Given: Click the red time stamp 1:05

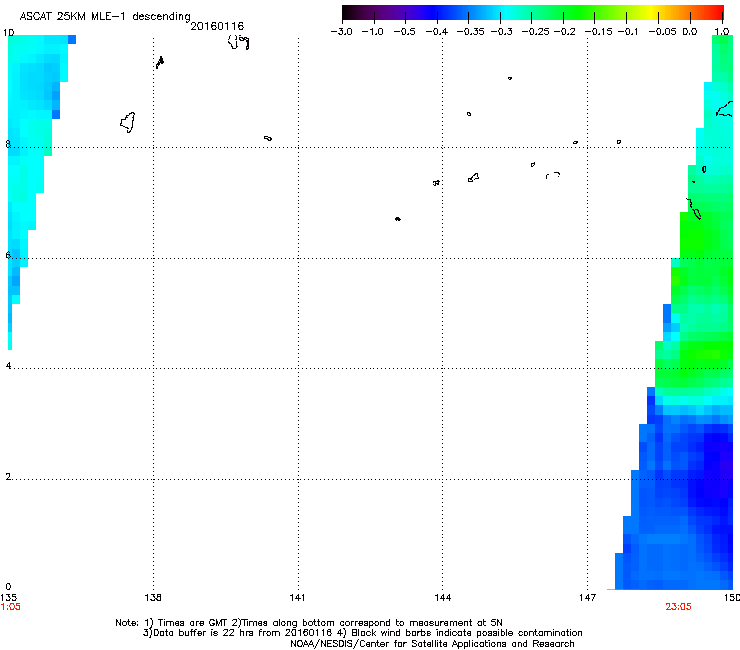Looking at the screenshot, I should coord(10,607).
